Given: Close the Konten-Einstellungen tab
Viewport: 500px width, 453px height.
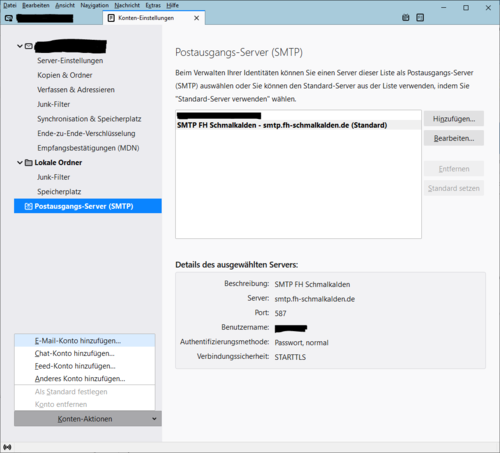Looking at the screenshot, I should coord(197,18).
